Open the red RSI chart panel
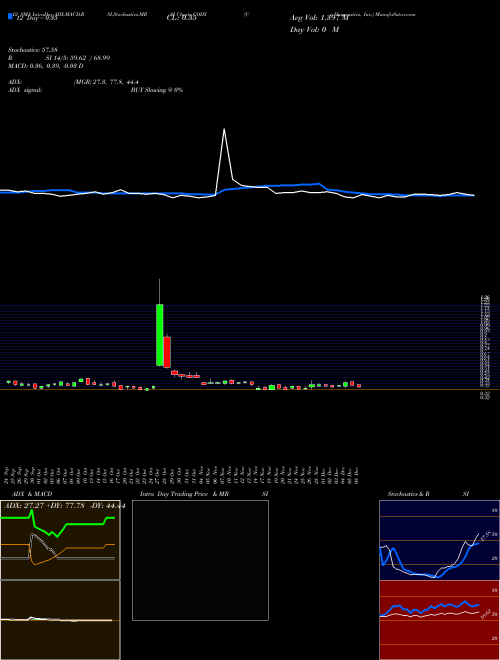 439,620
